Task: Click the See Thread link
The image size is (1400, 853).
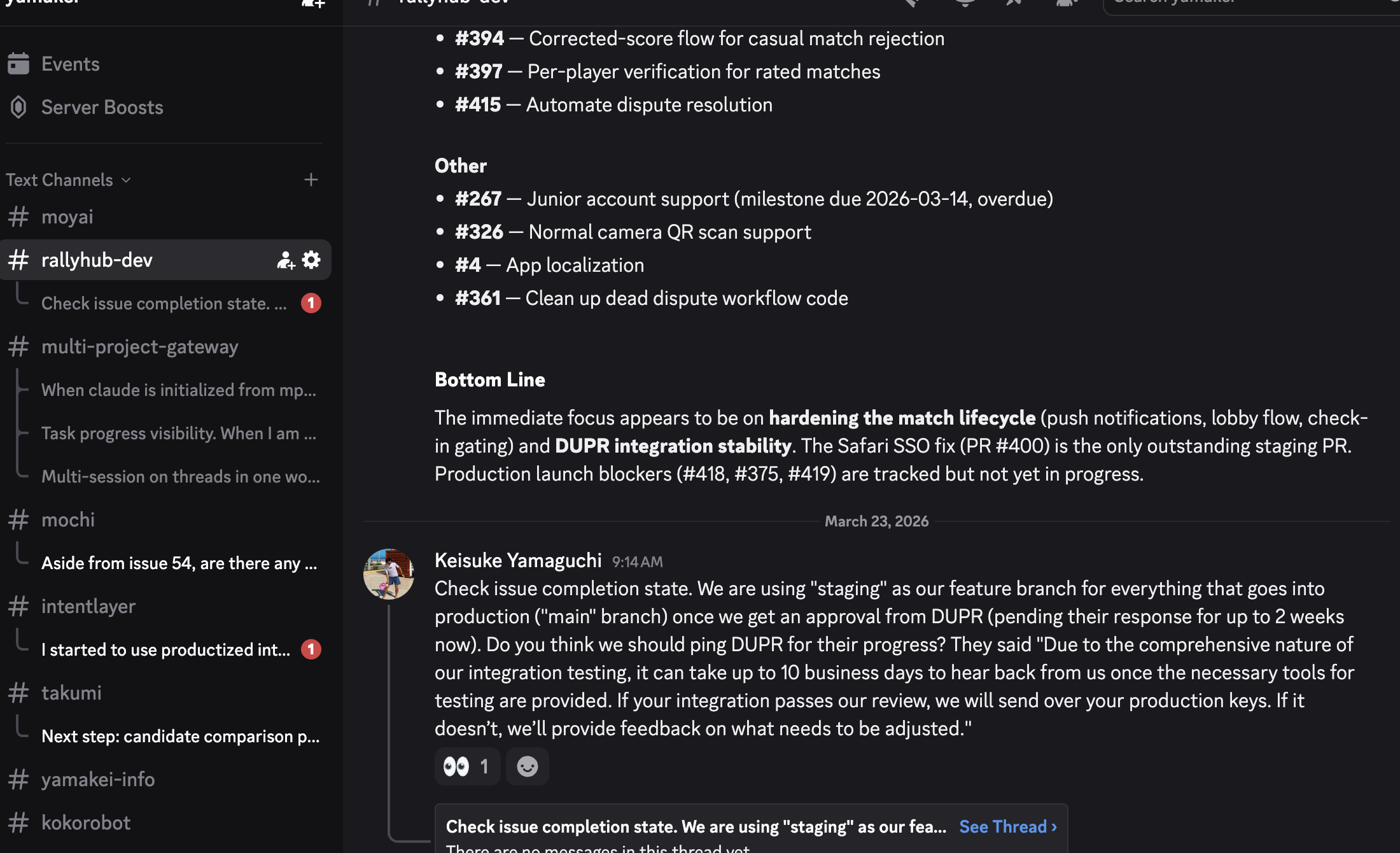Action: 1007,826
